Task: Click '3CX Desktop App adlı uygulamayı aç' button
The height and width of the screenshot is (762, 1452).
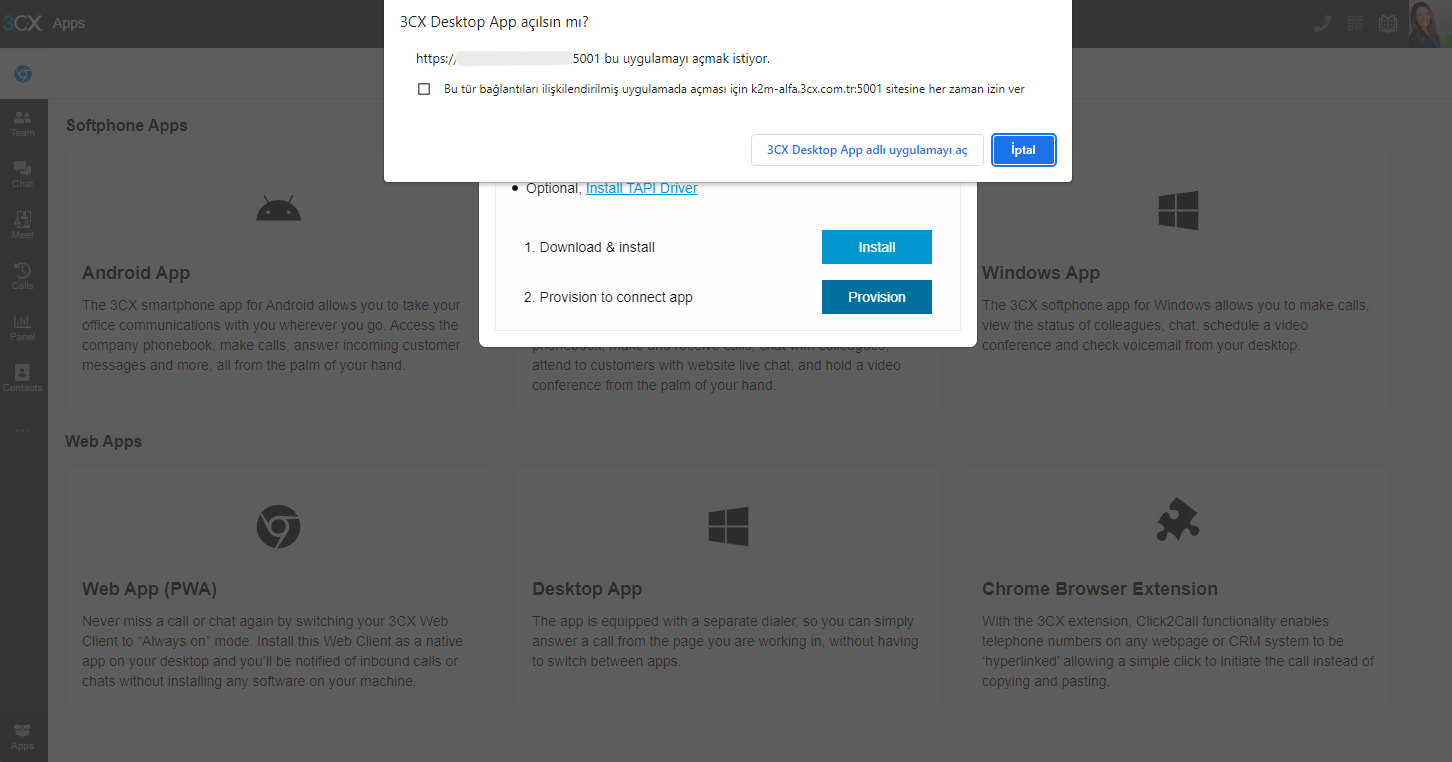Action: coord(867,150)
